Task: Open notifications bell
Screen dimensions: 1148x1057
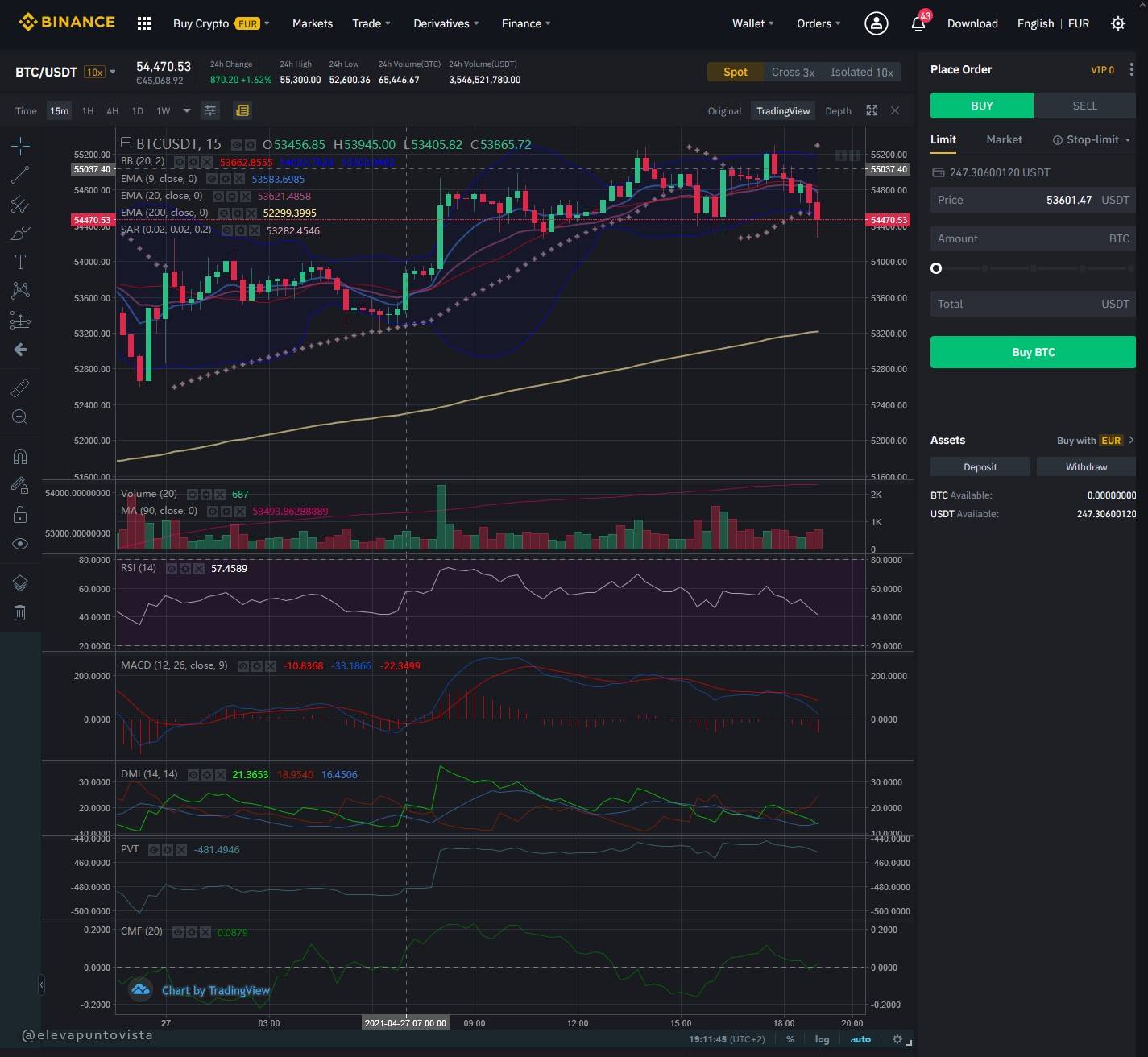Action: pos(918,23)
